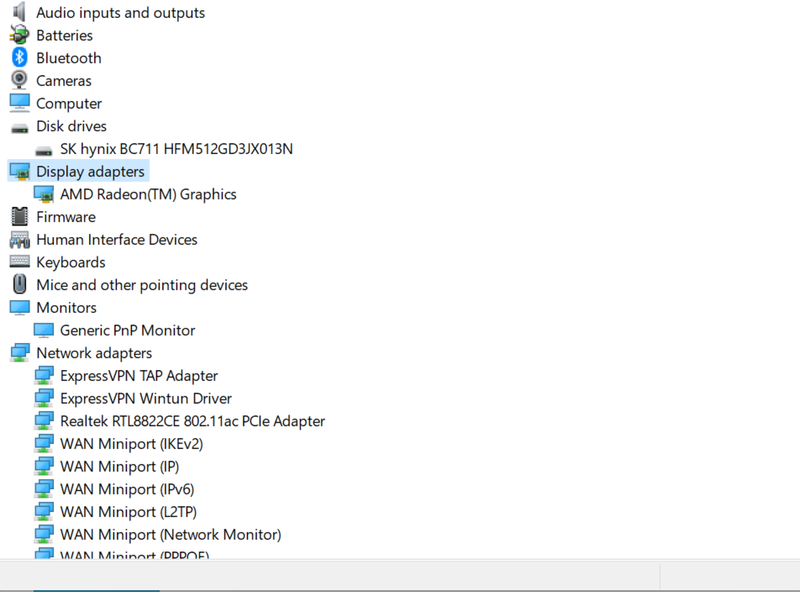The height and width of the screenshot is (592, 800).
Task: Select the Disk drives category
Action: 71,126
